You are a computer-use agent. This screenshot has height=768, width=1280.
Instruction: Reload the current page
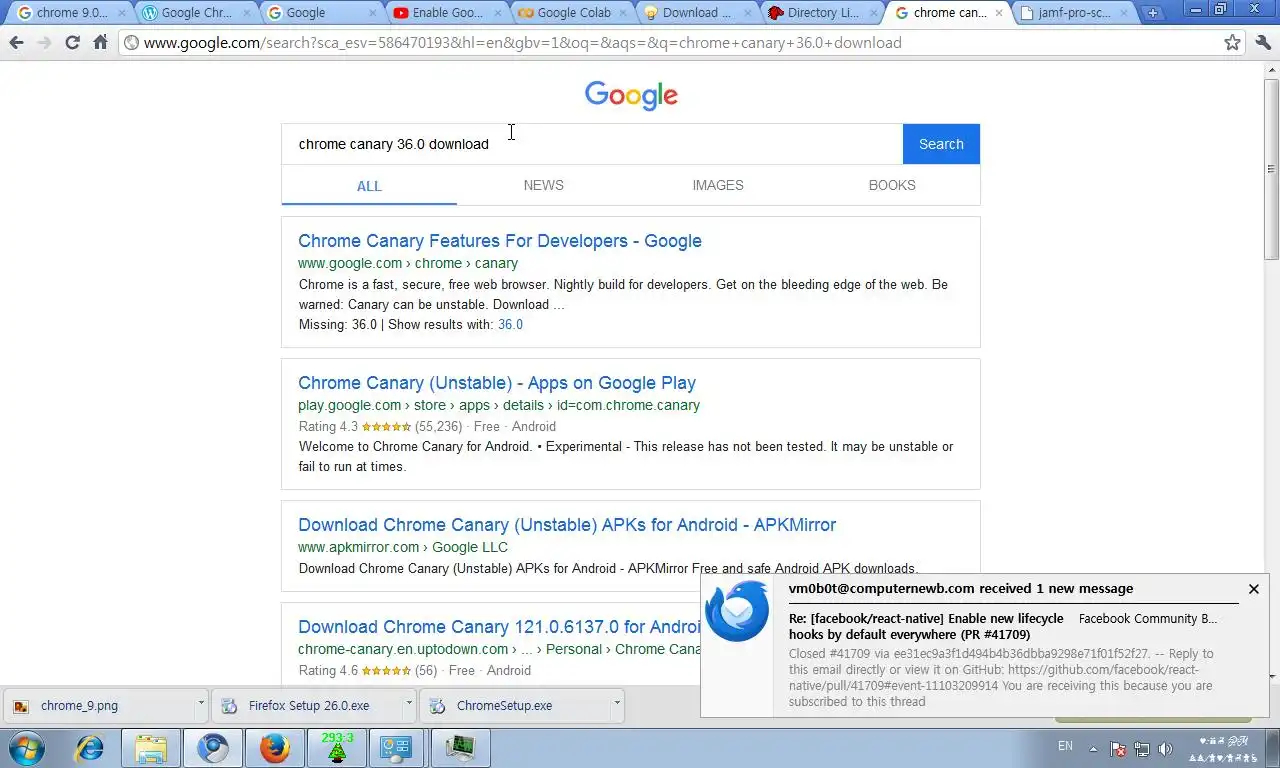click(x=72, y=43)
